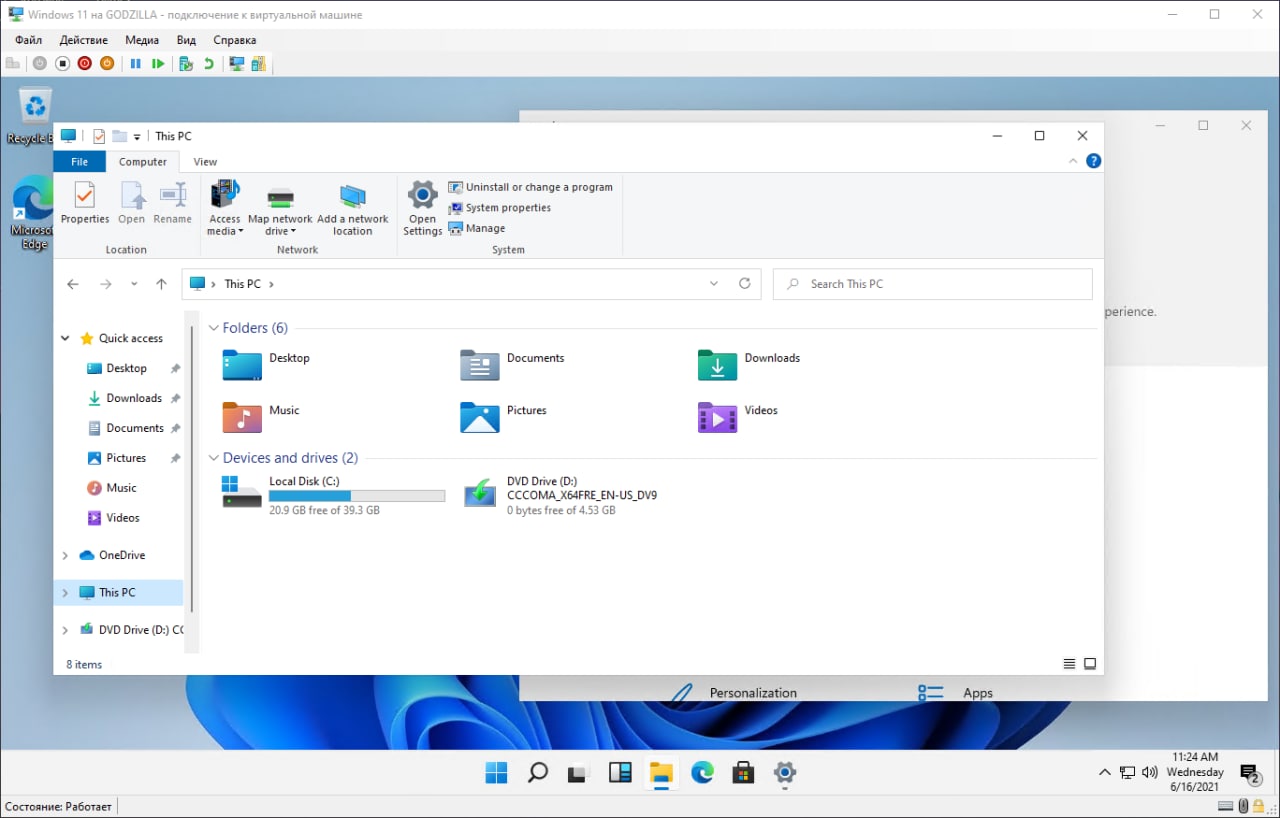Image resolution: width=1280 pixels, height=818 pixels.
Task: Open the Windows 11 Start menu
Action: point(496,772)
